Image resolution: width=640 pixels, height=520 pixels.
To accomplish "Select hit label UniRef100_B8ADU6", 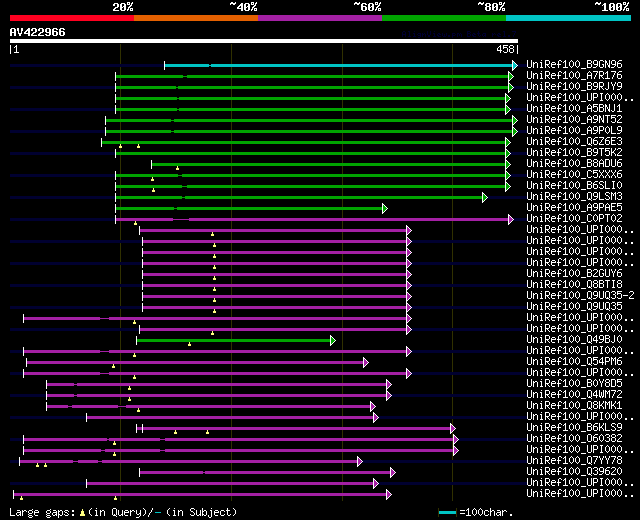I will [574, 164].
